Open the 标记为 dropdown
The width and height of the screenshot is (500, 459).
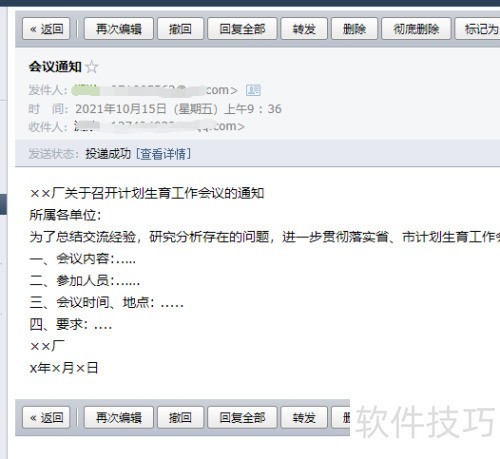coord(478,29)
